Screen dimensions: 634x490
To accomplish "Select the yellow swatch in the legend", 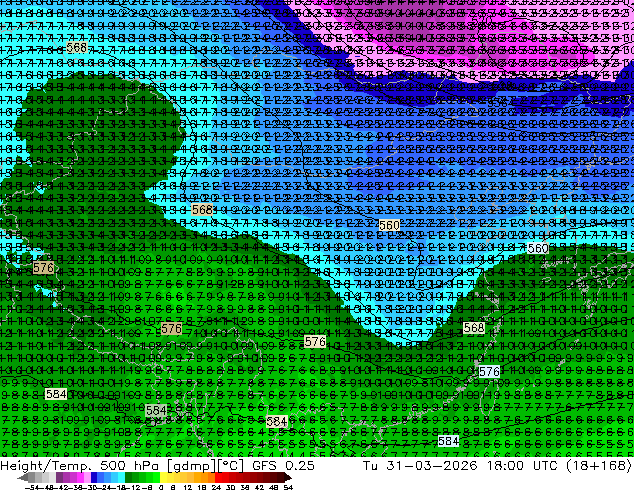I will click(x=163, y=478).
